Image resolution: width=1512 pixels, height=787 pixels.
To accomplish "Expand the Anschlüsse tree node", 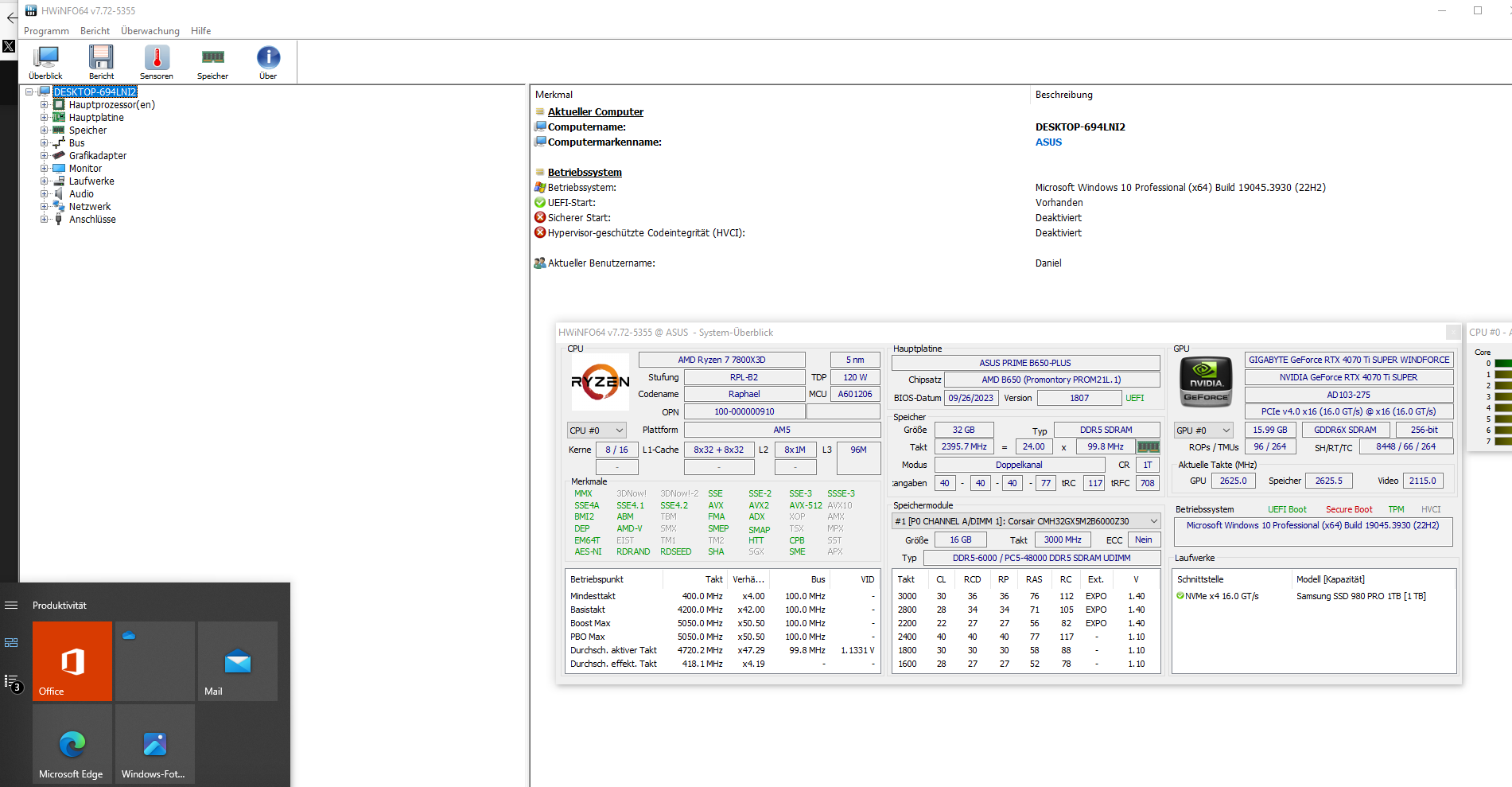I will tap(45, 219).
